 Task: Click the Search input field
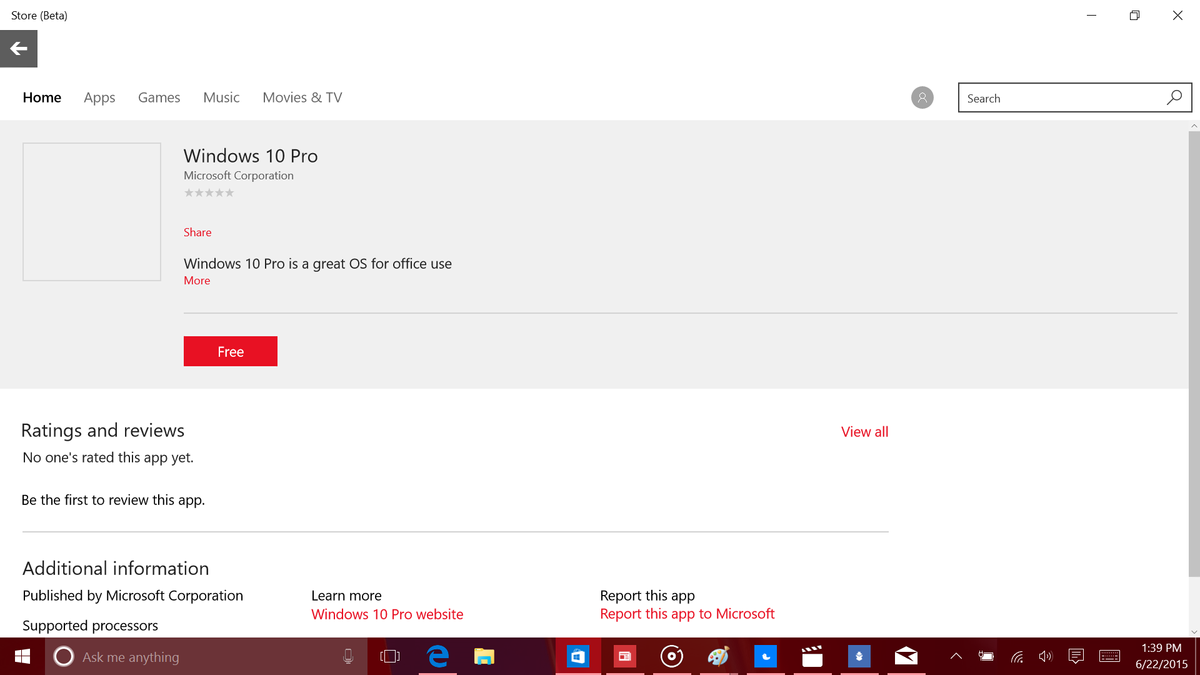(x=1060, y=97)
